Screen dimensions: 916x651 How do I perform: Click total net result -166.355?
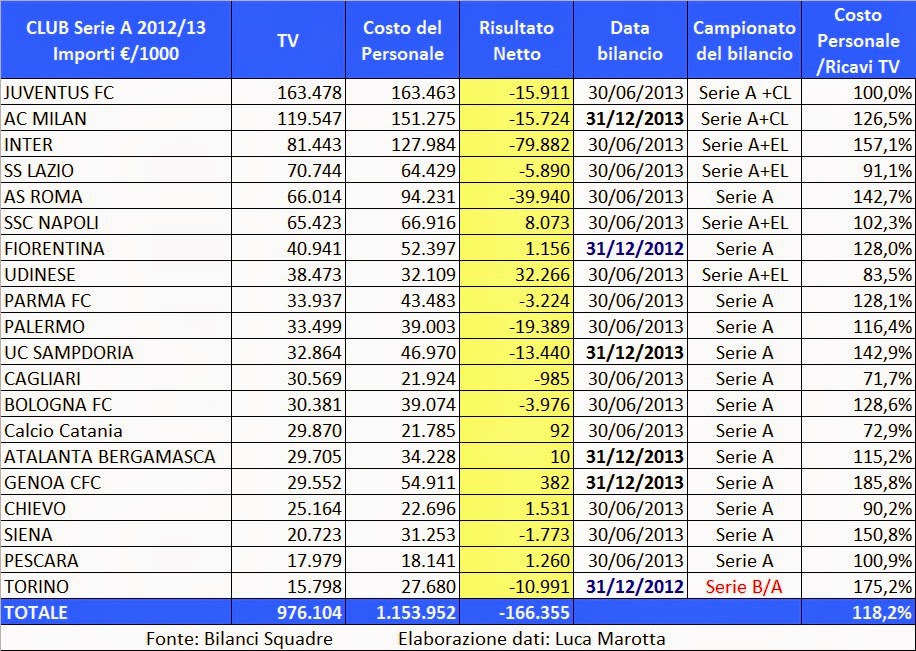point(535,612)
